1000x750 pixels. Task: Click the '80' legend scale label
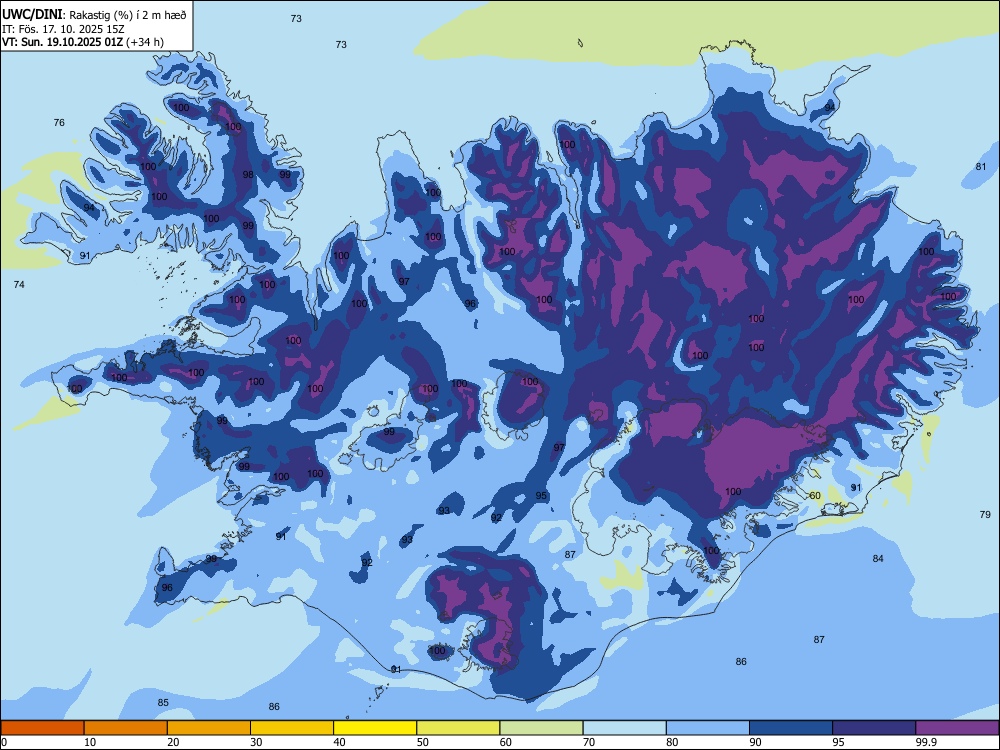point(672,742)
